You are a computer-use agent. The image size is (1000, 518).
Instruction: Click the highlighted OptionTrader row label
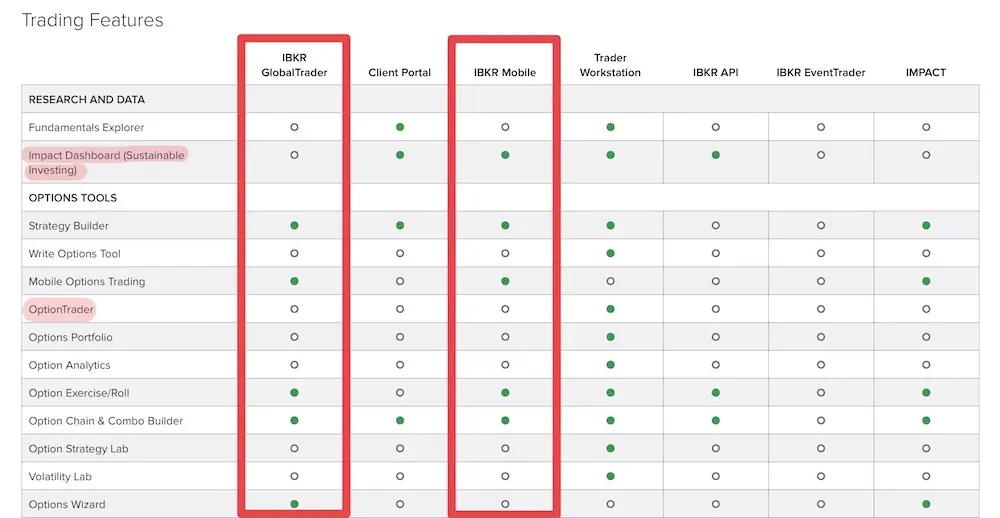(61, 309)
